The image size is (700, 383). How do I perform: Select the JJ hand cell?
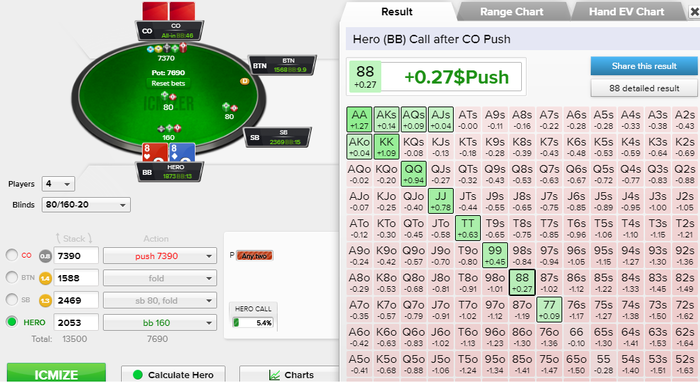tap(441, 201)
